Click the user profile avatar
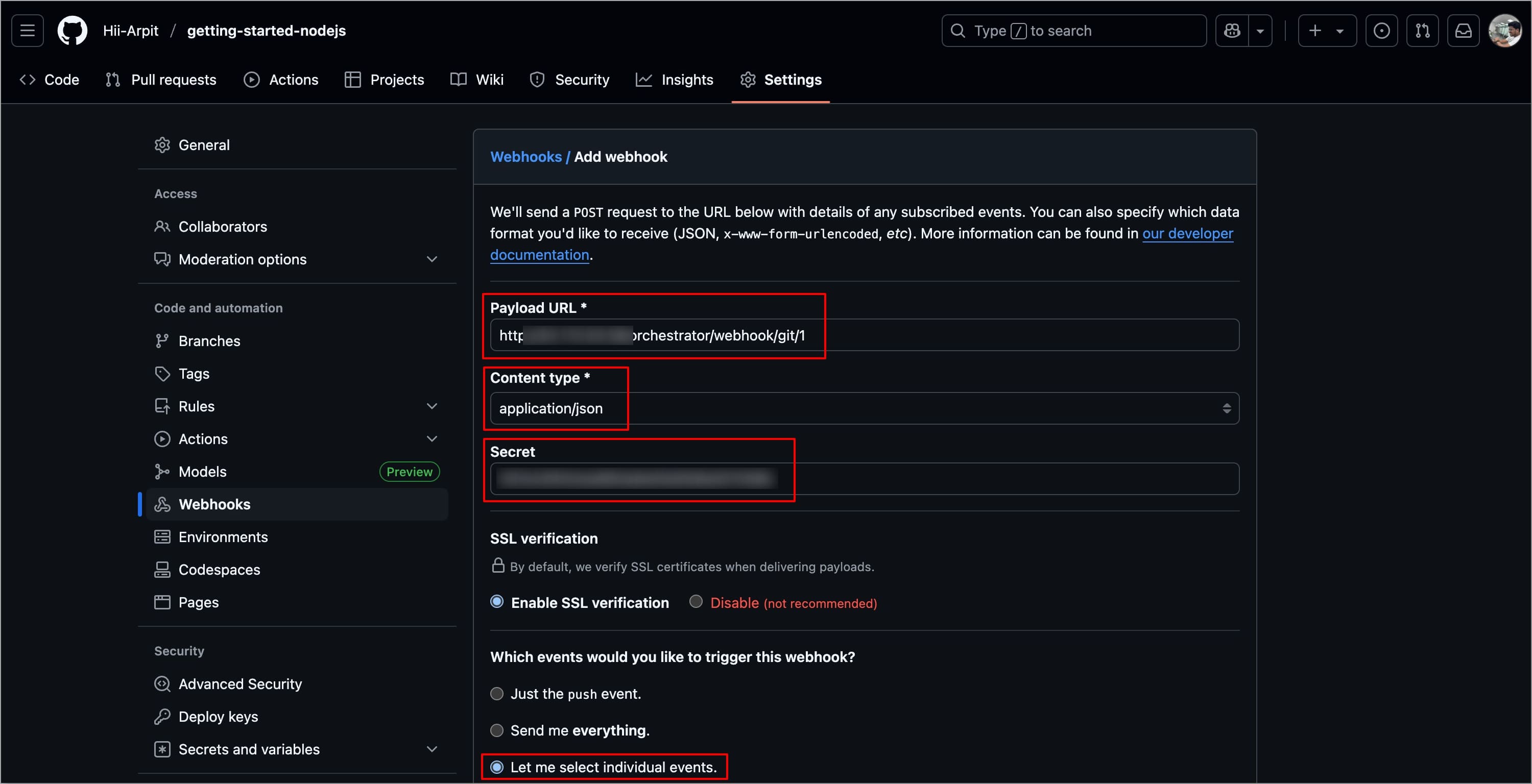1532x784 pixels. [x=1504, y=30]
